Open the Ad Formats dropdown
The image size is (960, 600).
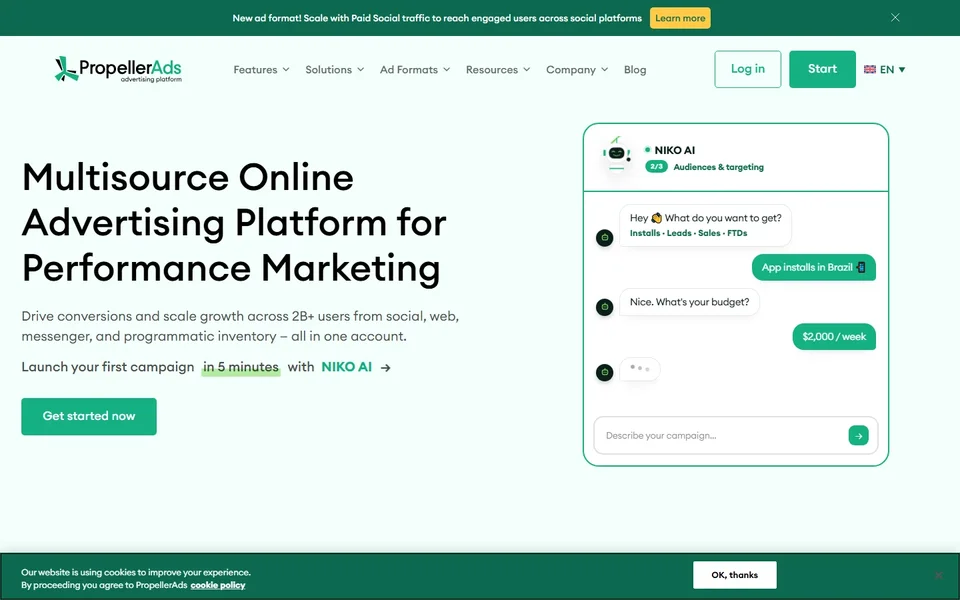(x=415, y=70)
